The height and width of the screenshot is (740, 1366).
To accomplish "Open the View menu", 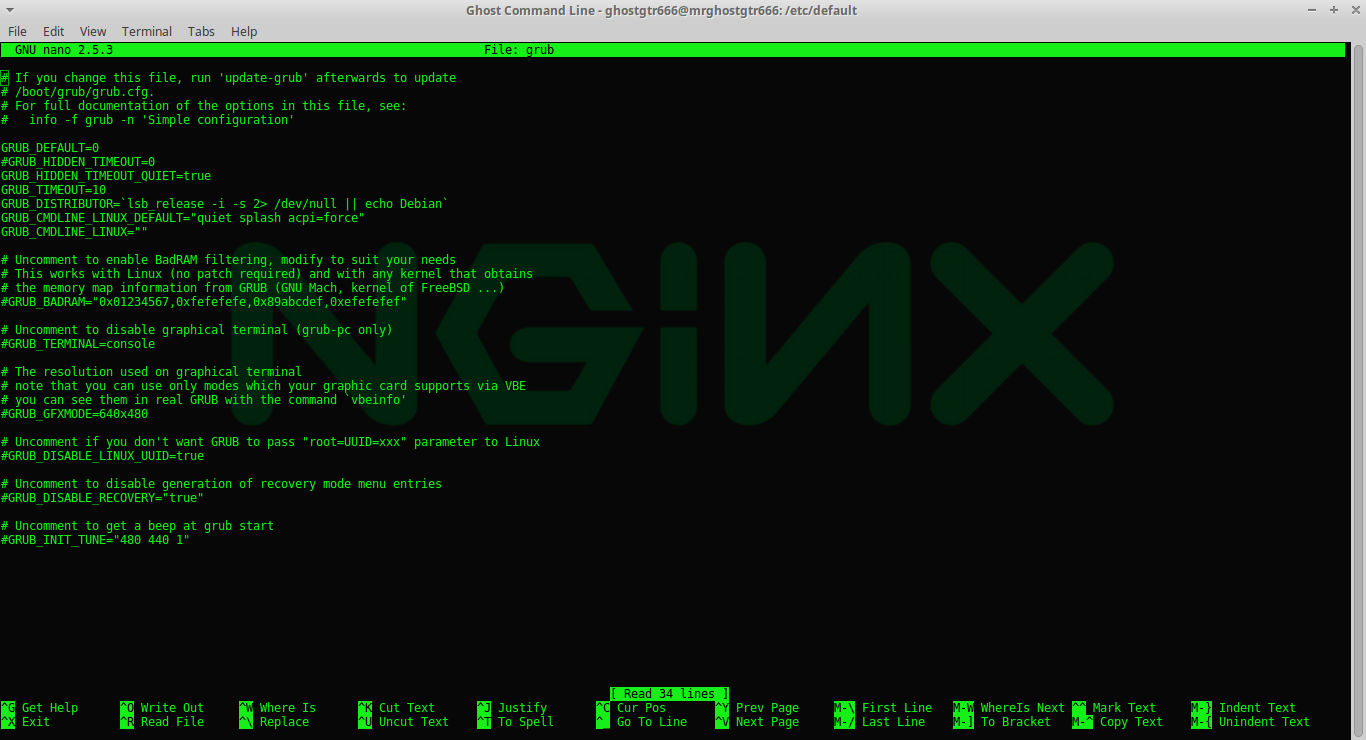I will 93,31.
